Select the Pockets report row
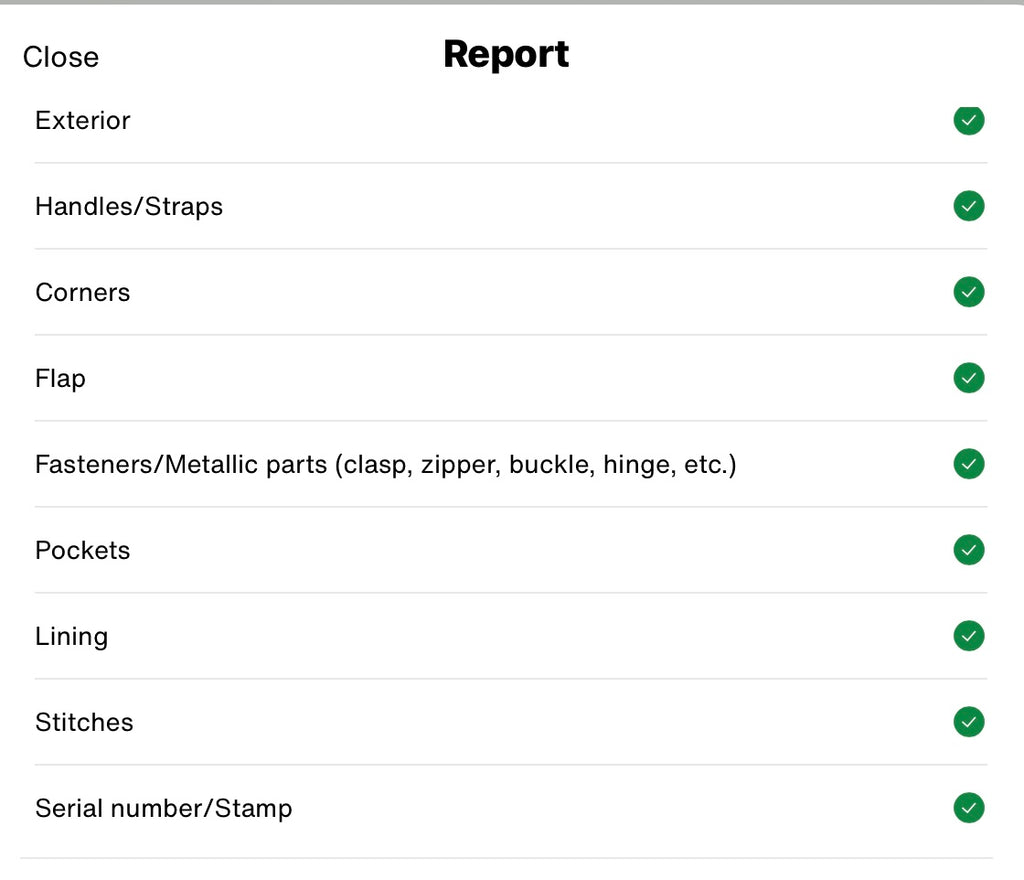The width and height of the screenshot is (1024, 880). pyautogui.click(x=83, y=551)
